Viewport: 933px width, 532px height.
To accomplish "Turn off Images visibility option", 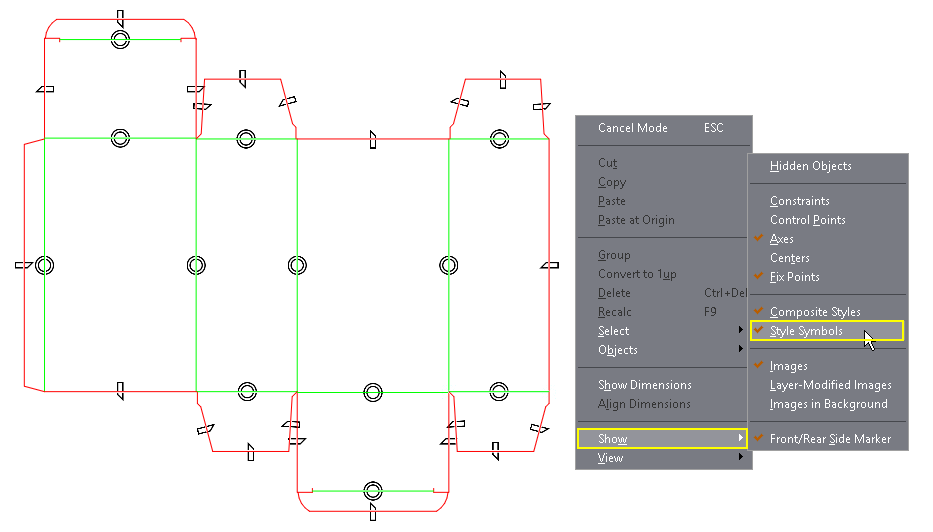I will (788, 366).
